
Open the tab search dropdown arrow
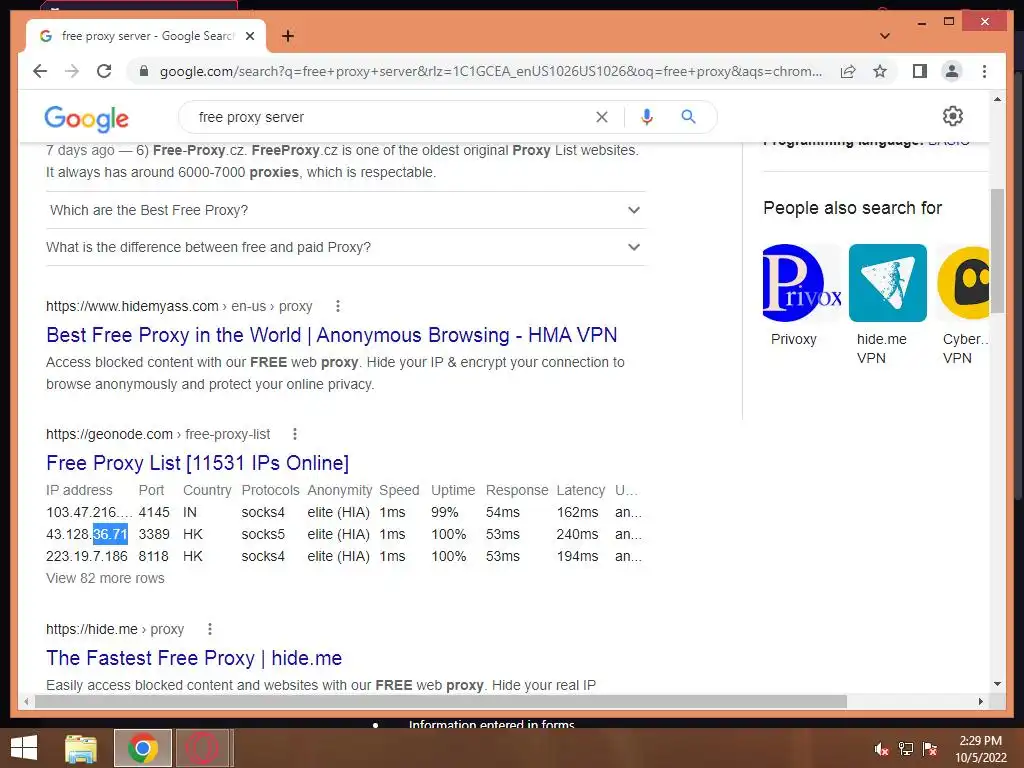(x=885, y=36)
